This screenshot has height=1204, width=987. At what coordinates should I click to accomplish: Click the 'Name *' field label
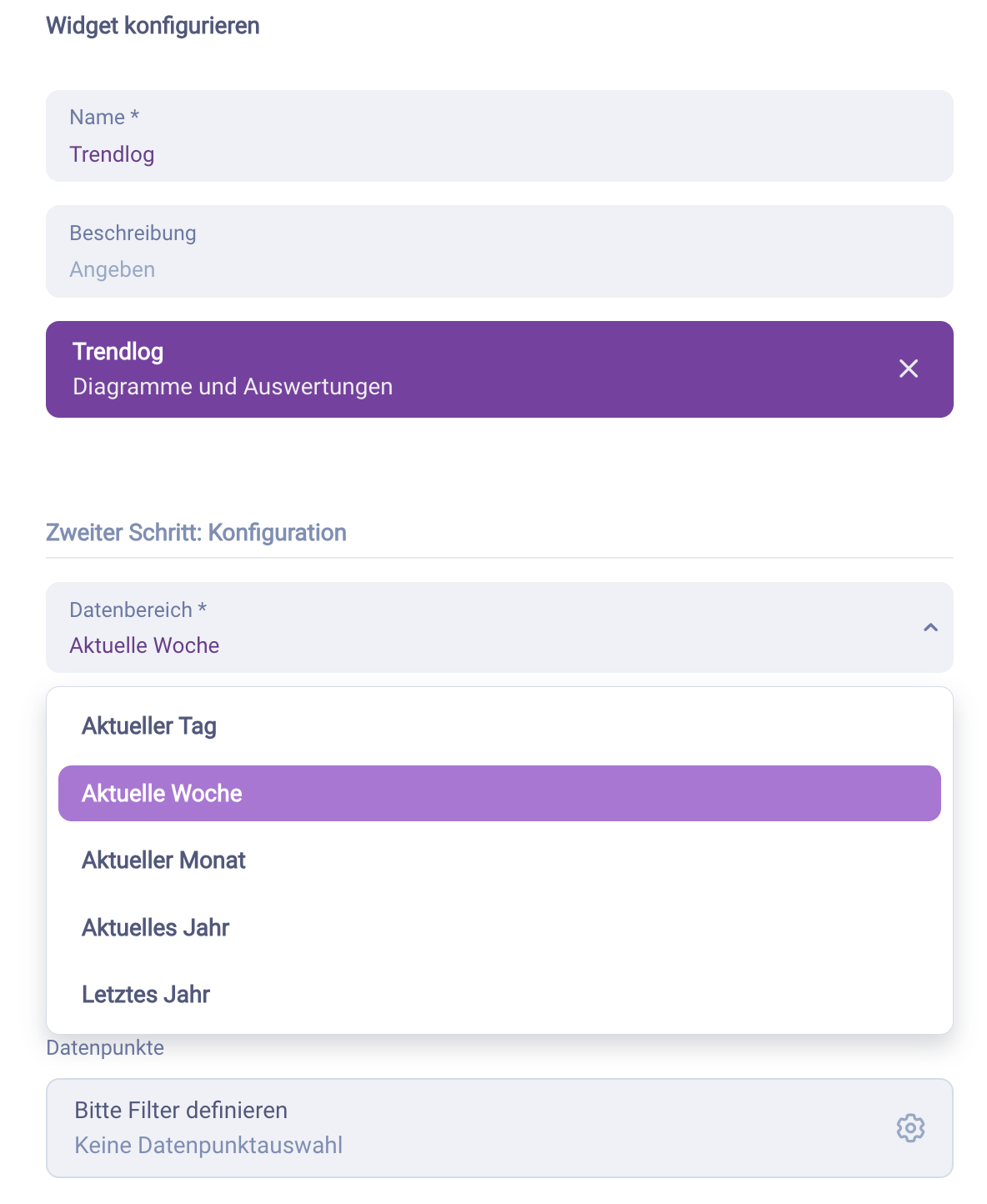point(104,118)
